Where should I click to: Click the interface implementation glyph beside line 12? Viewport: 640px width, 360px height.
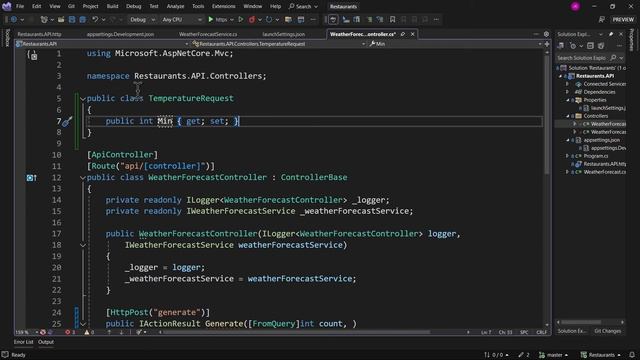31,178
